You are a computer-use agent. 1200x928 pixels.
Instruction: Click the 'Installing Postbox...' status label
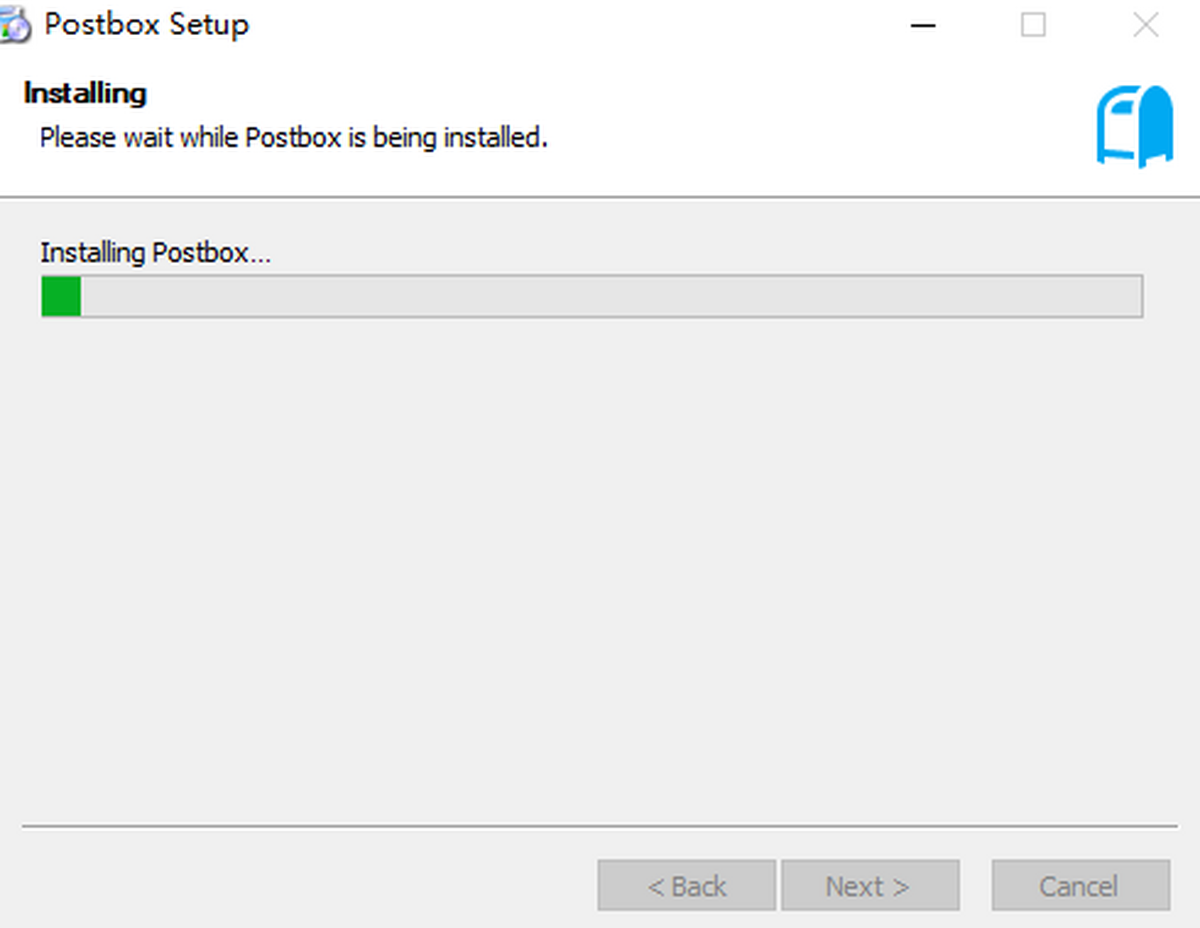coord(155,253)
